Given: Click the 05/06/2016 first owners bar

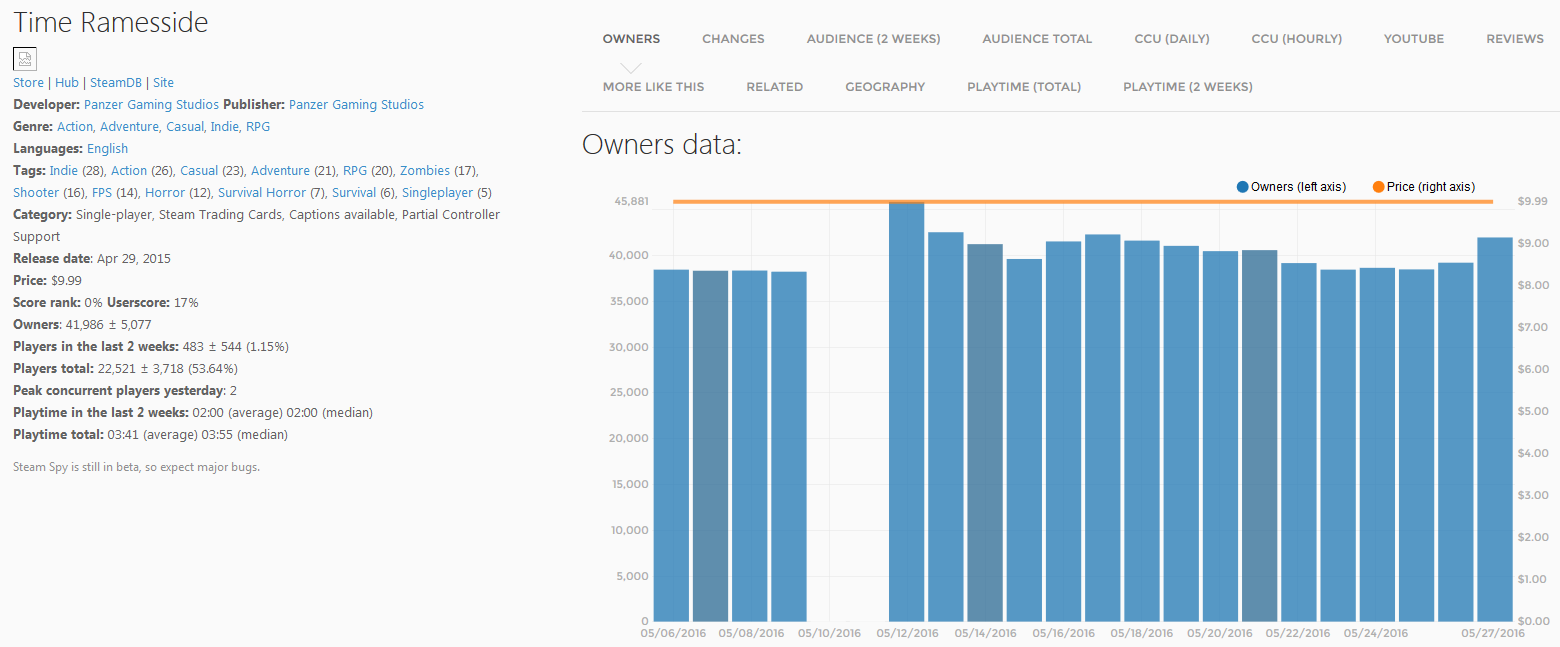Looking at the screenshot, I should coord(672,445).
